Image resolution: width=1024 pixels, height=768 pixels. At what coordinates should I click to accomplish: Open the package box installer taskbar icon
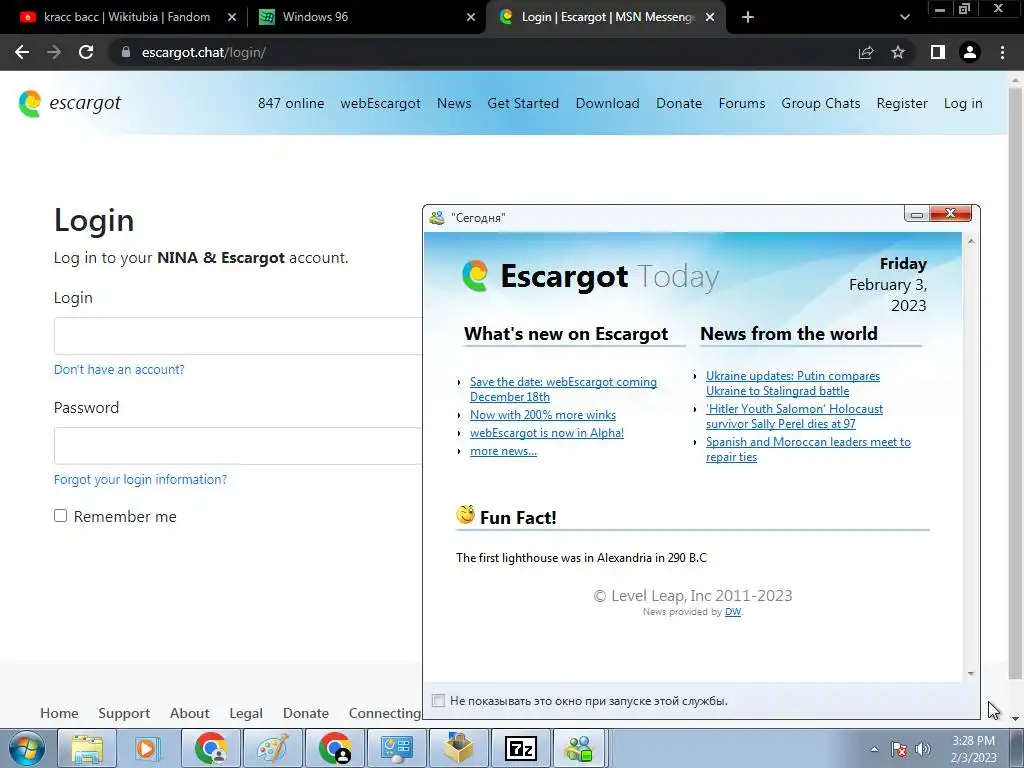click(x=458, y=748)
